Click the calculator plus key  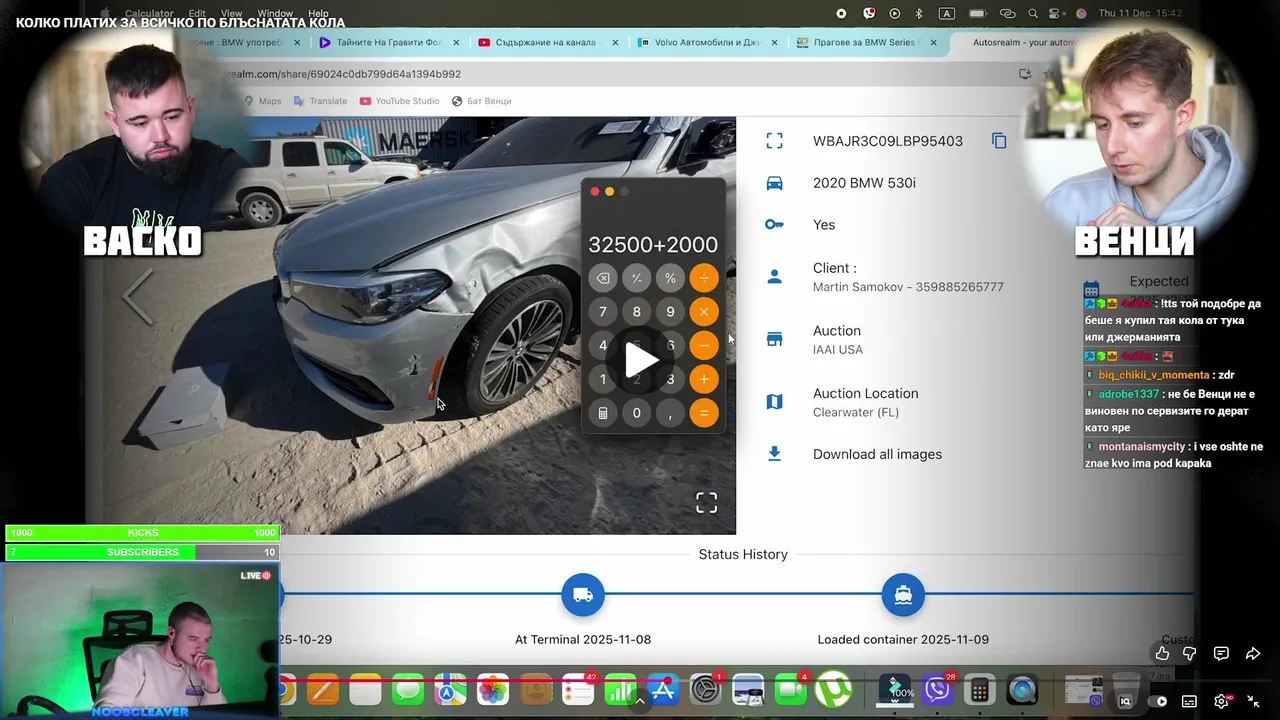[704, 379]
